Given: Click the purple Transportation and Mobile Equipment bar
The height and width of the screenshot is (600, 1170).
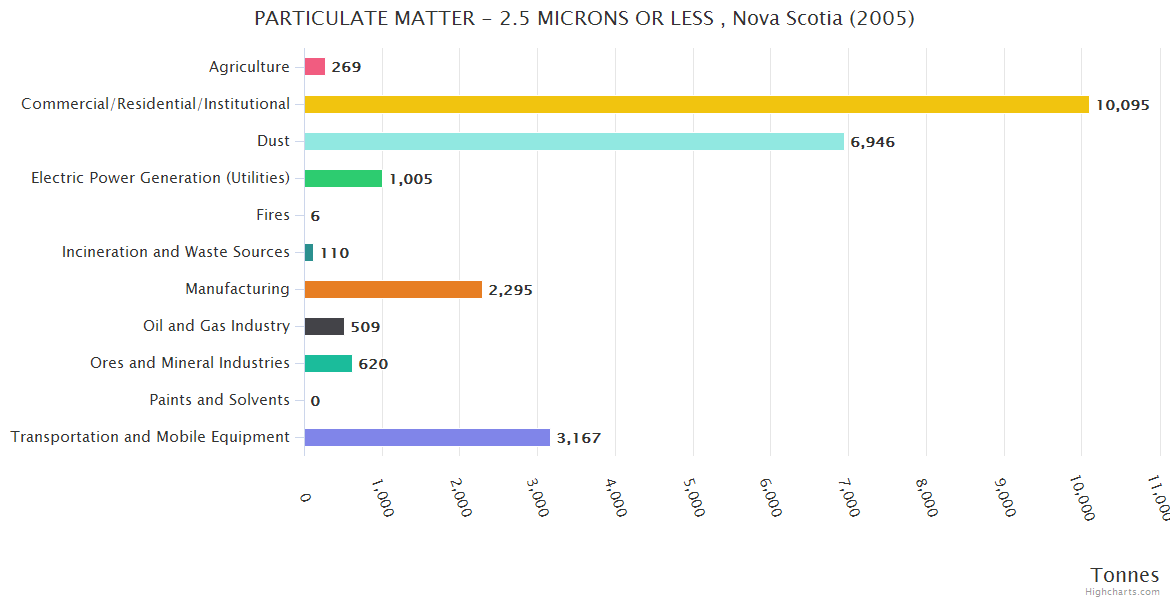Looking at the screenshot, I should 427,437.
